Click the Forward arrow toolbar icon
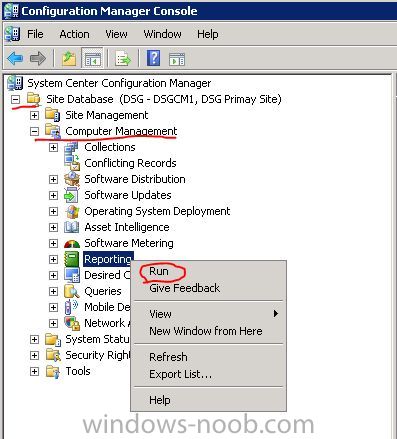 click(x=38, y=59)
